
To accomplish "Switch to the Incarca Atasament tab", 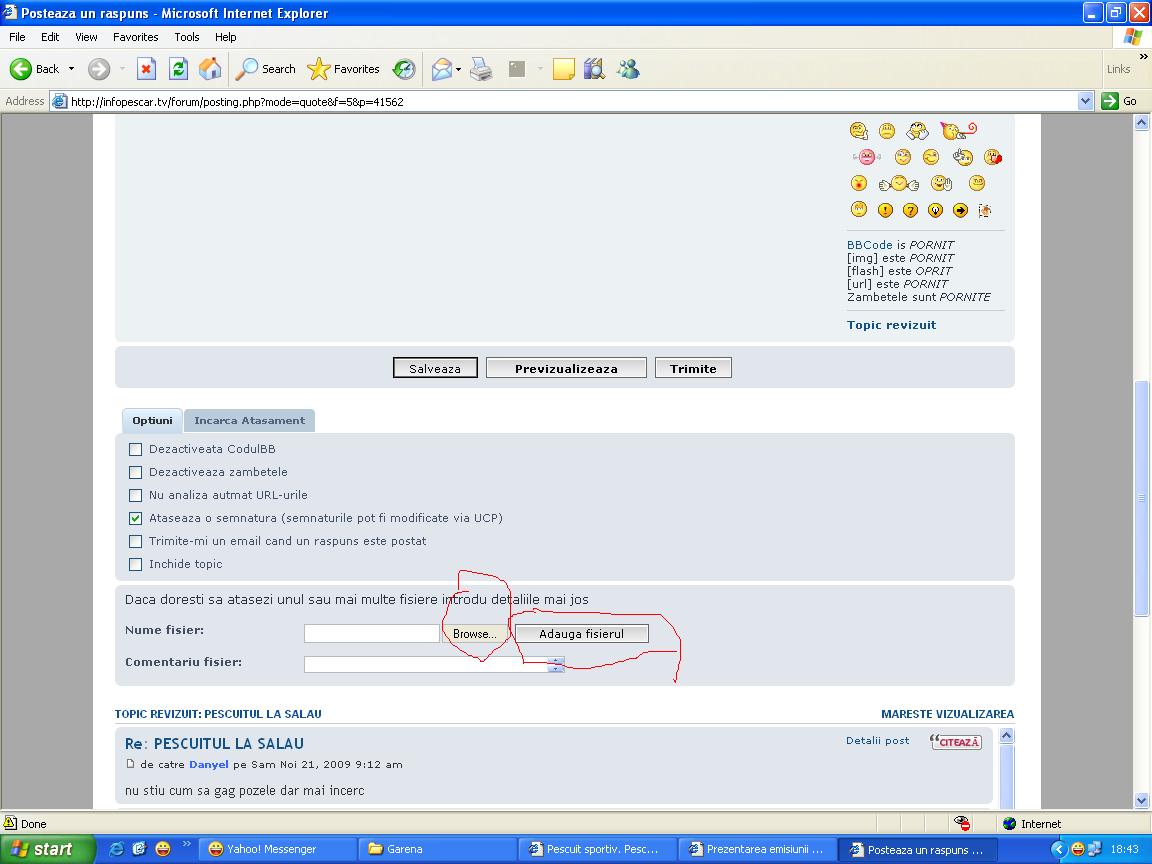I will (249, 420).
